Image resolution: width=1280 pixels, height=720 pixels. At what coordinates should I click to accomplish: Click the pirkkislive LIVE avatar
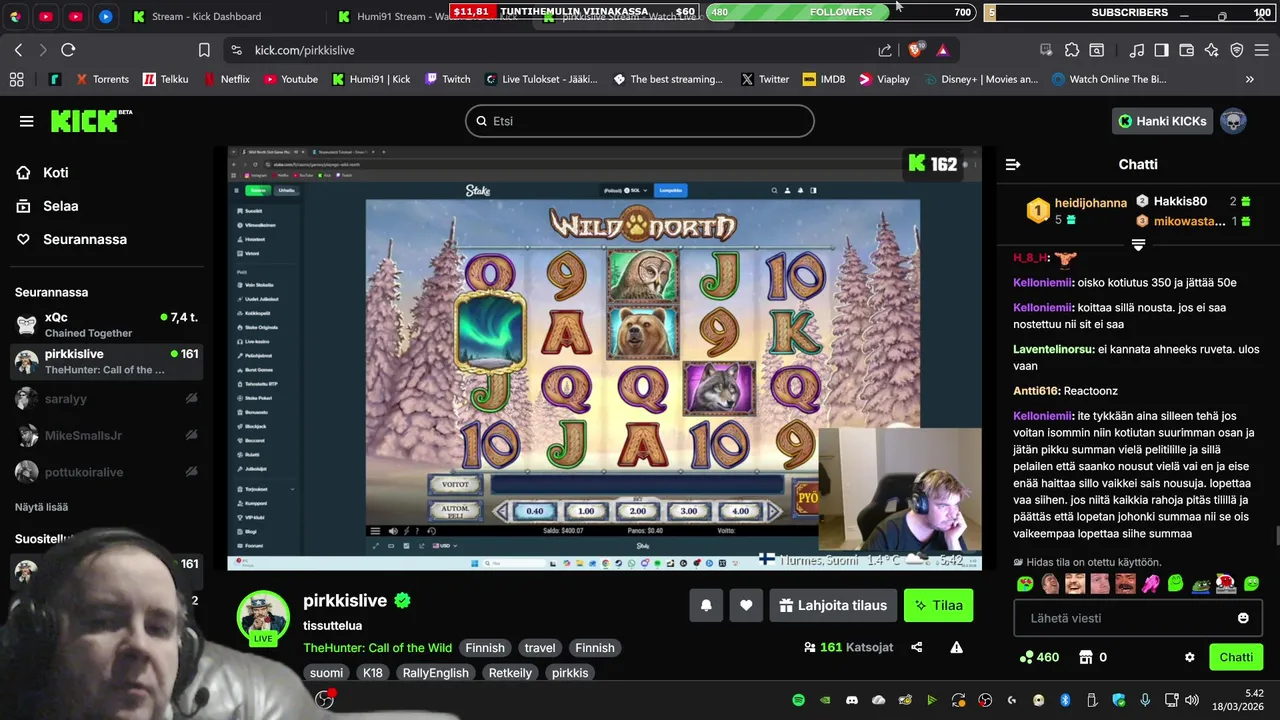point(263,616)
